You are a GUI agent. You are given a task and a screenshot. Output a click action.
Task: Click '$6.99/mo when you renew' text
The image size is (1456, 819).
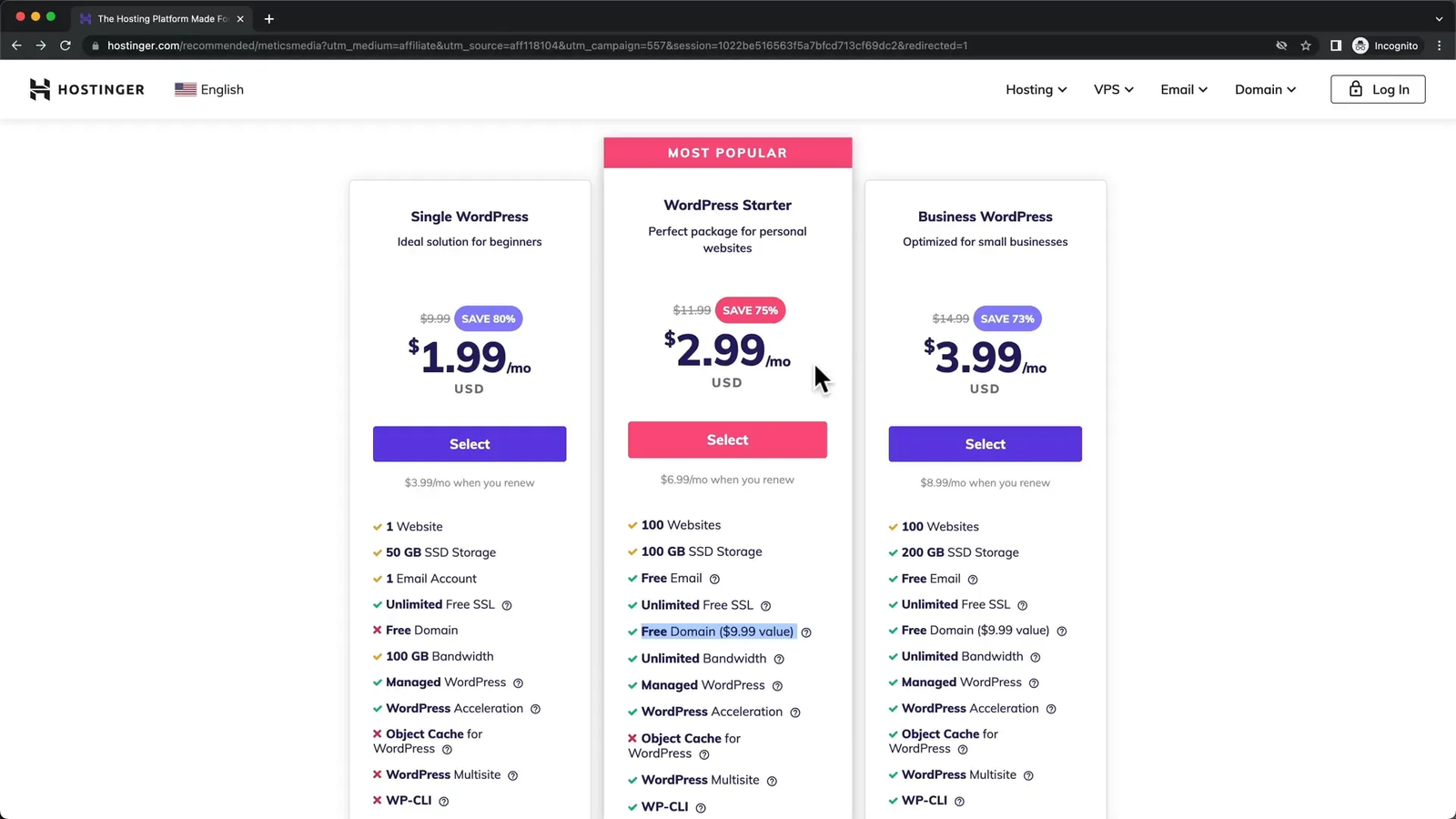(727, 480)
